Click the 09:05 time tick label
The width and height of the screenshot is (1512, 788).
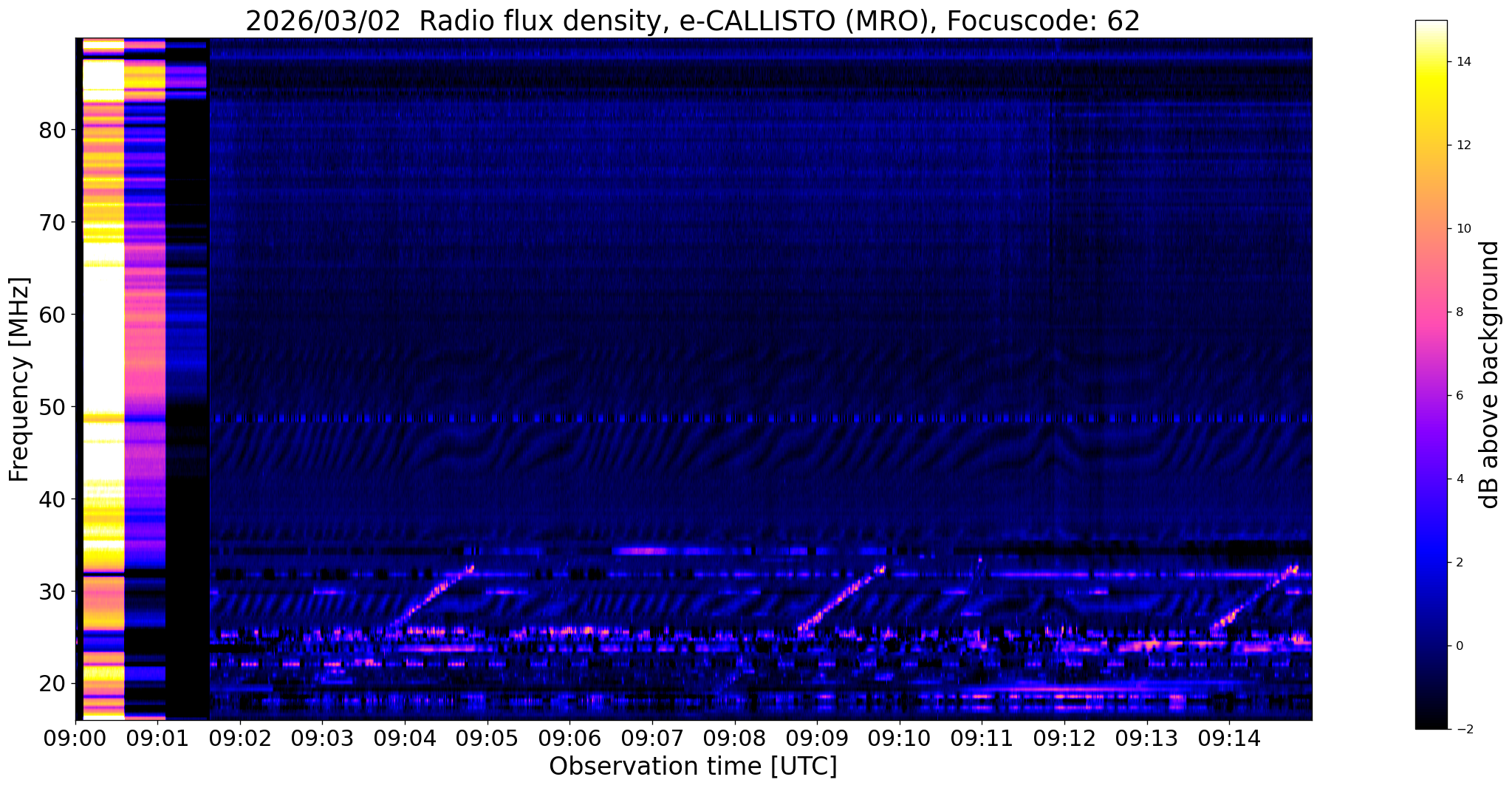click(x=488, y=738)
